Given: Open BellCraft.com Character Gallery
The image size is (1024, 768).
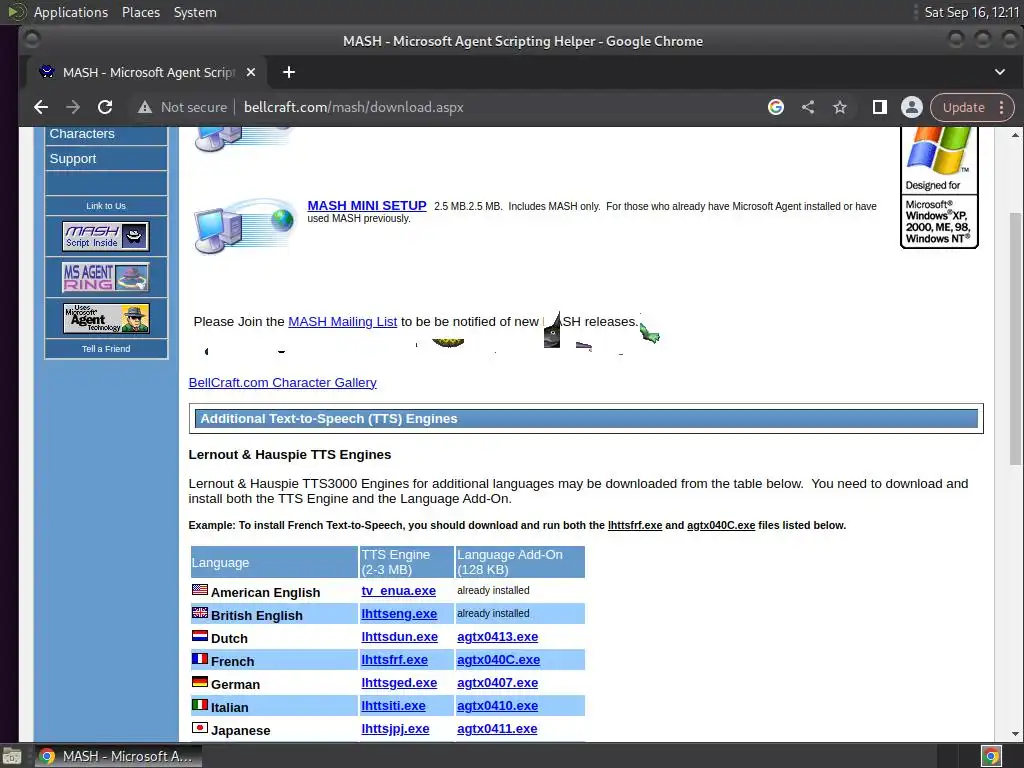Looking at the screenshot, I should point(283,383).
